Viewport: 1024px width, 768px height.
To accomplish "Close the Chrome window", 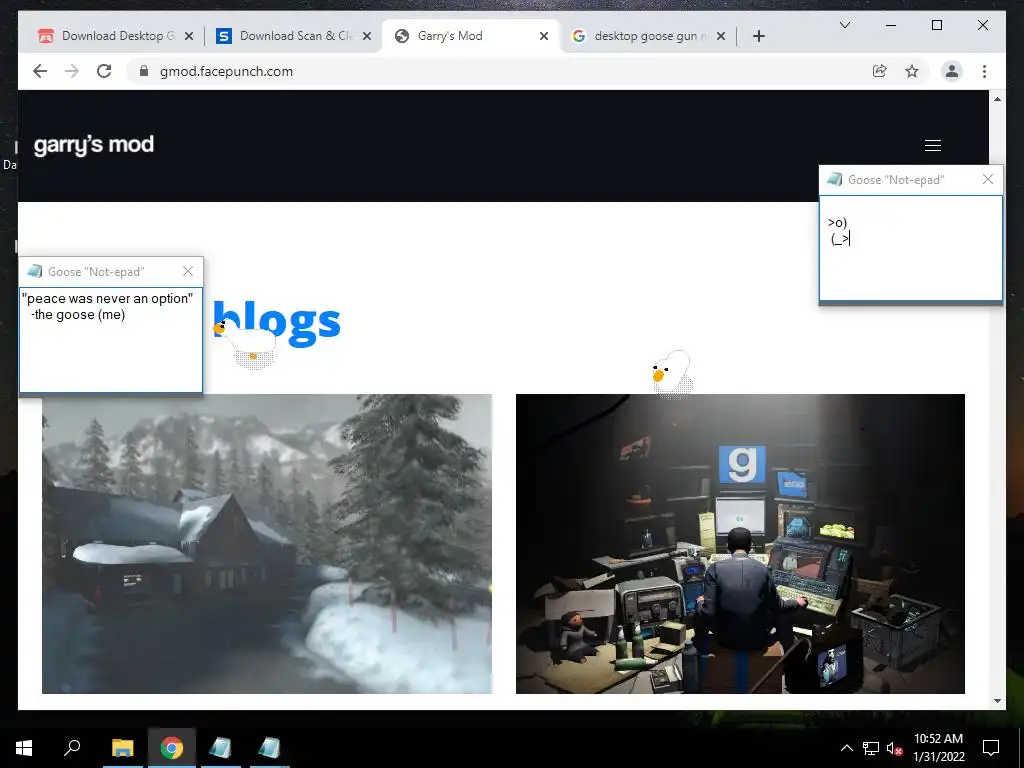I will (982, 25).
